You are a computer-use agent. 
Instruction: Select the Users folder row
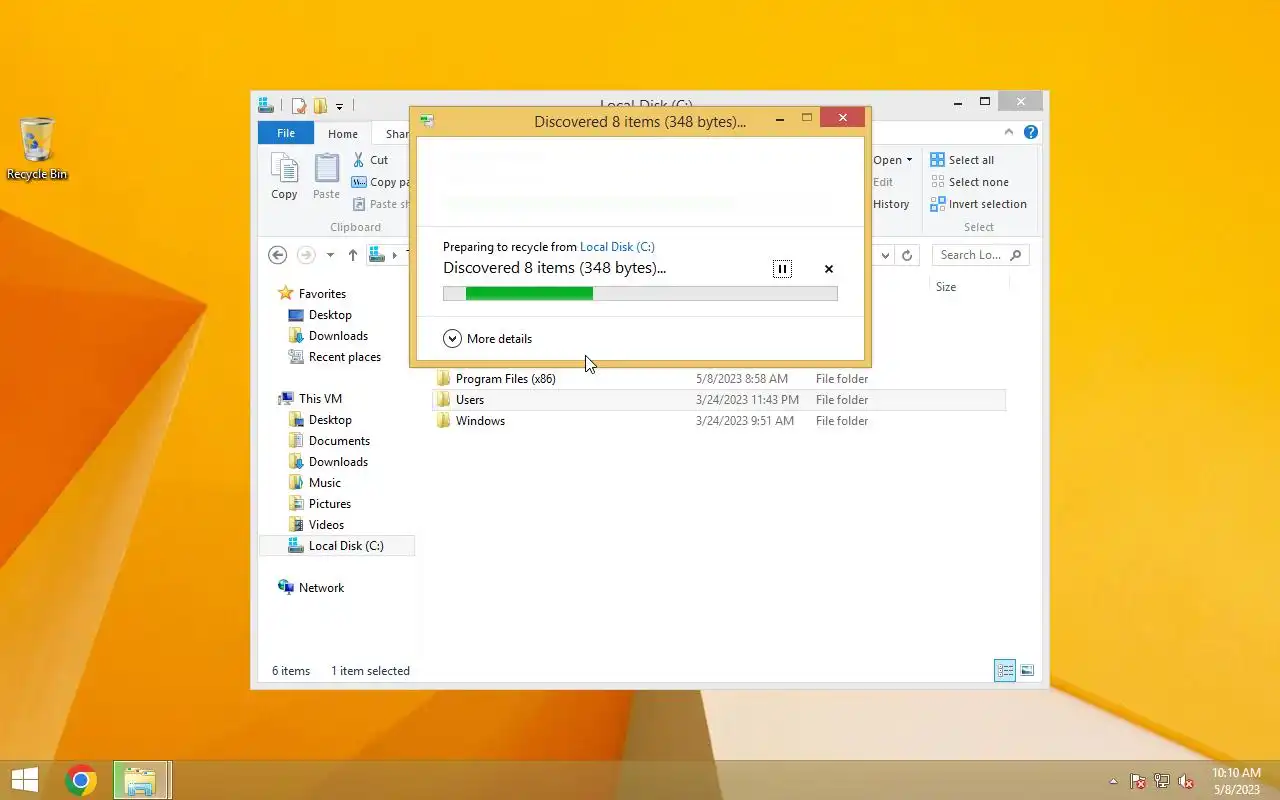tap(719, 400)
